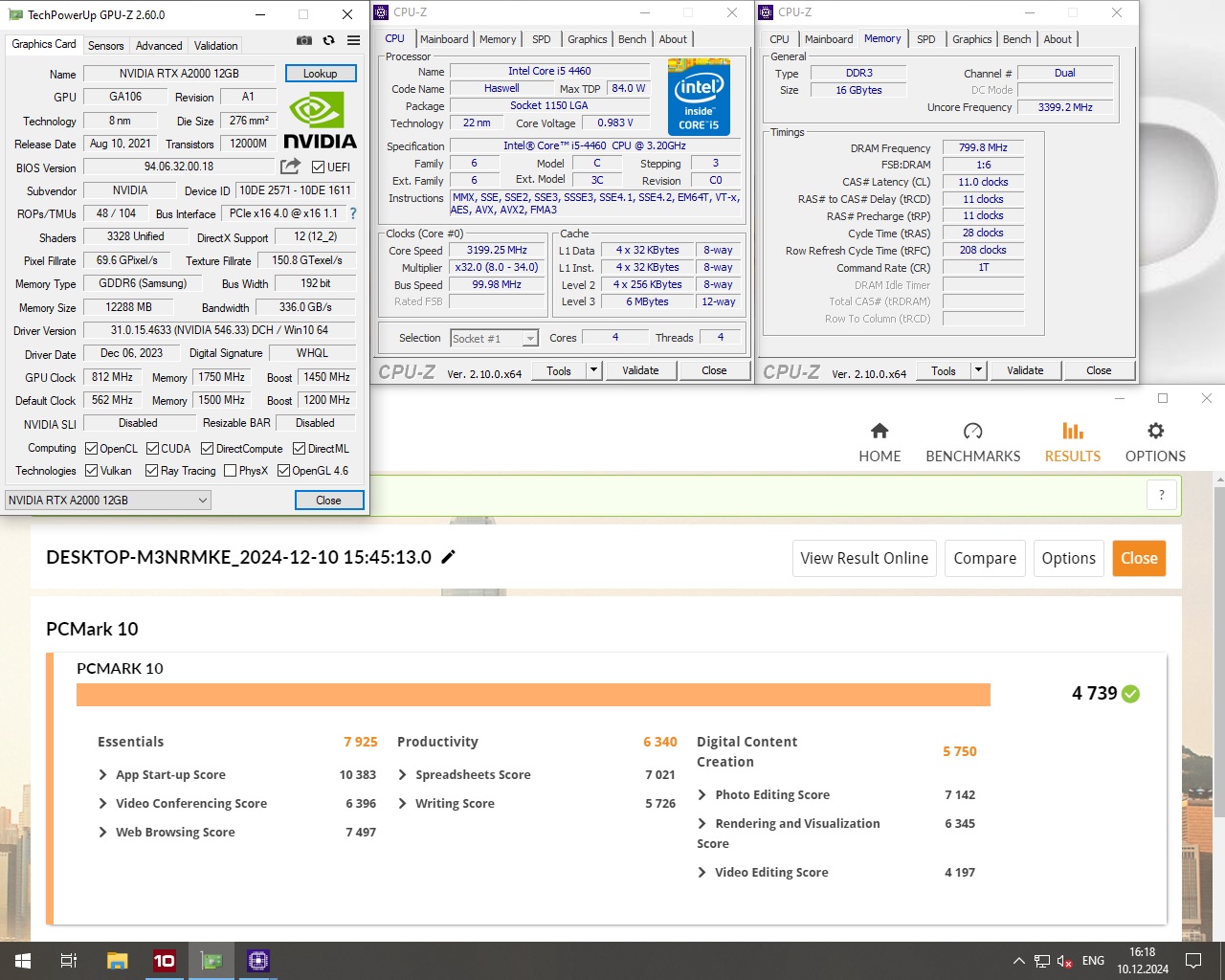
Task: Toggle the DirectML checkbox
Action: (x=299, y=448)
